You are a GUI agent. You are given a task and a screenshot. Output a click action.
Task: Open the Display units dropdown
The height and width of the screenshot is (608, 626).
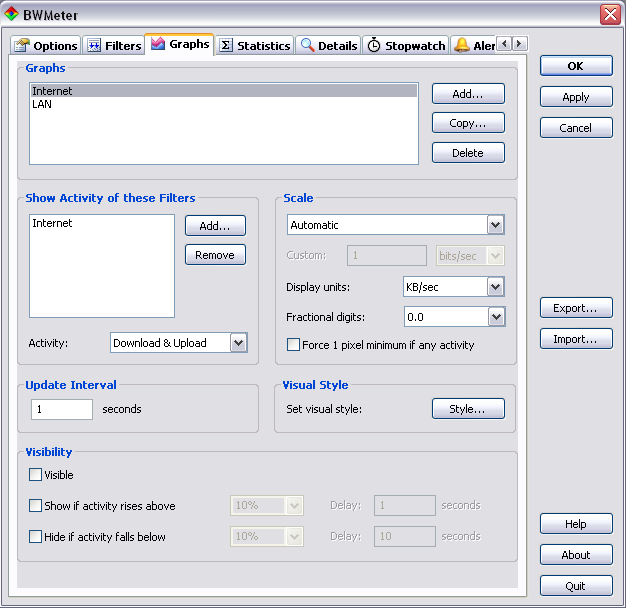[495, 287]
